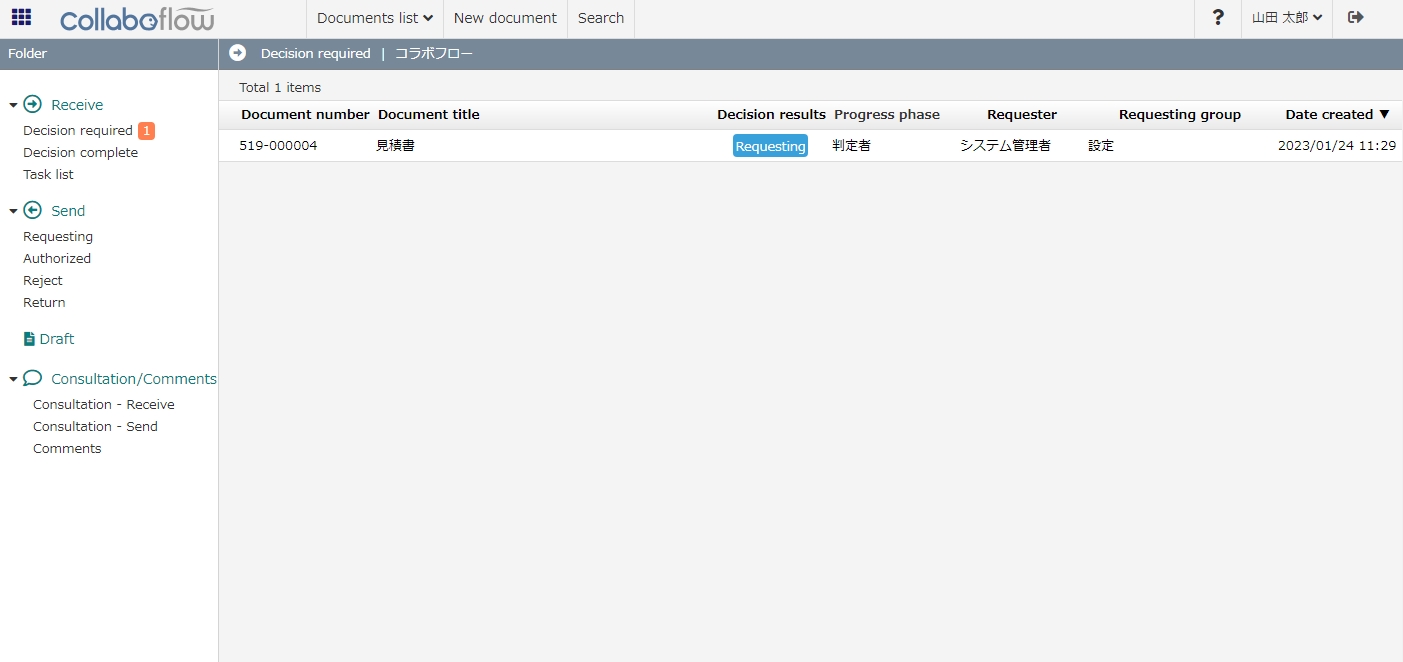
Task: Open the document titled 見積書
Action: coord(395,146)
